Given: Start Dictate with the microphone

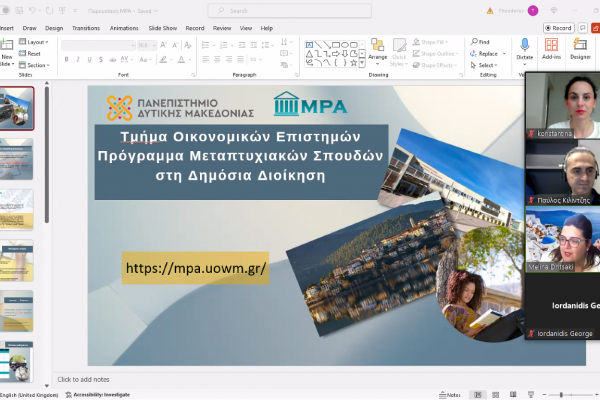Looking at the screenshot, I should pos(525,46).
